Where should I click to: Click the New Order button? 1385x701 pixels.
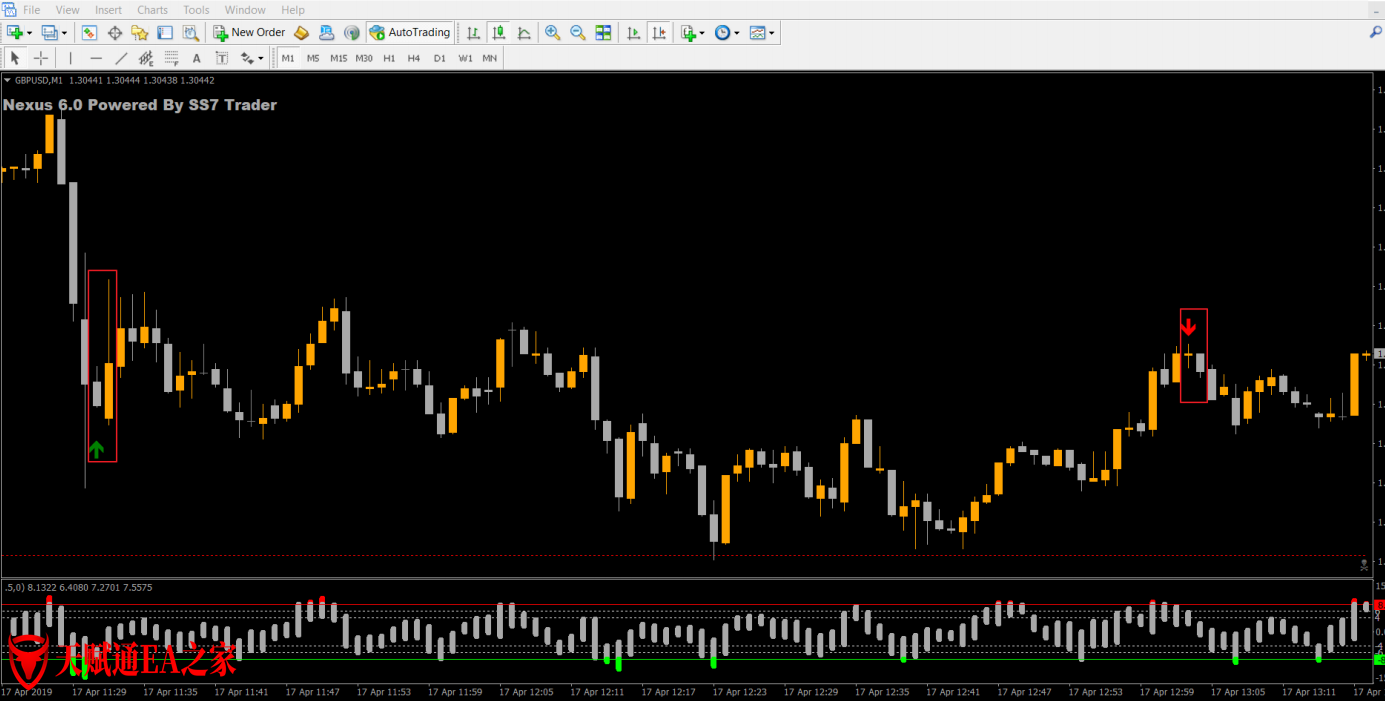[x=249, y=33]
